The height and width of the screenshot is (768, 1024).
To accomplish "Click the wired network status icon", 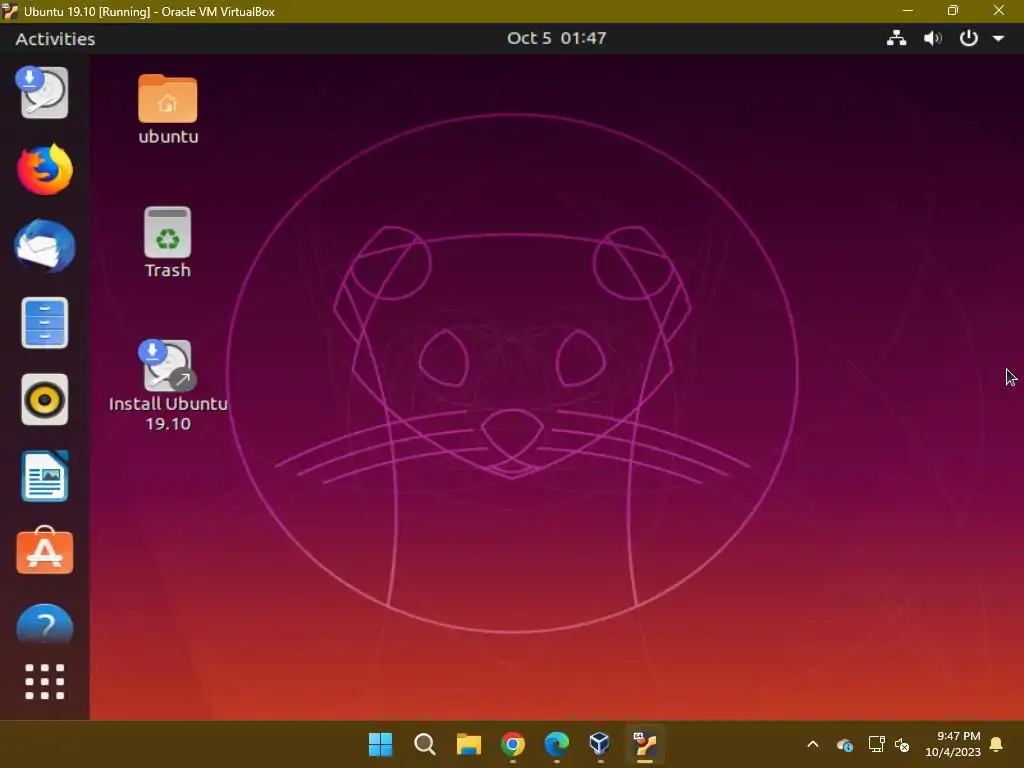I will point(896,38).
